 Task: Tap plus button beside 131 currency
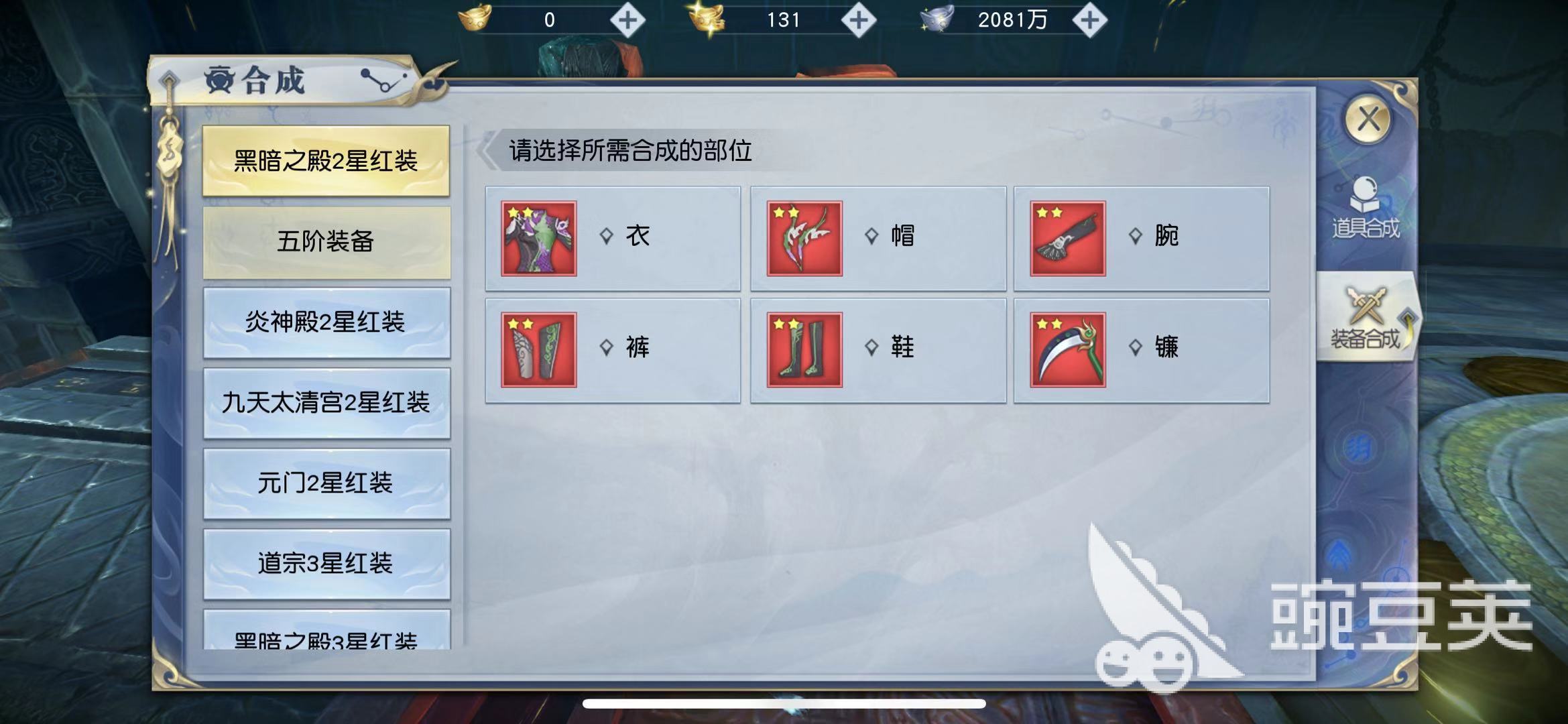point(859,20)
